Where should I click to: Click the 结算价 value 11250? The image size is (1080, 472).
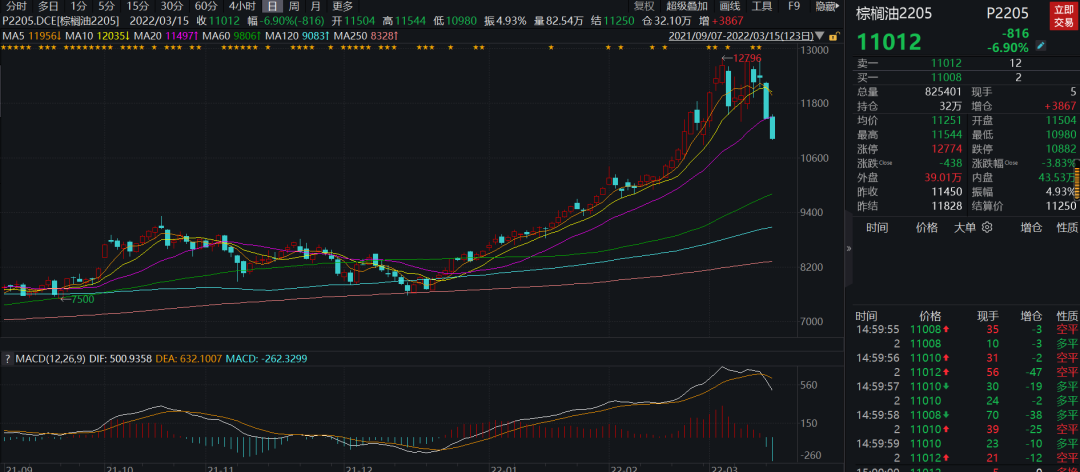(x=1061, y=206)
